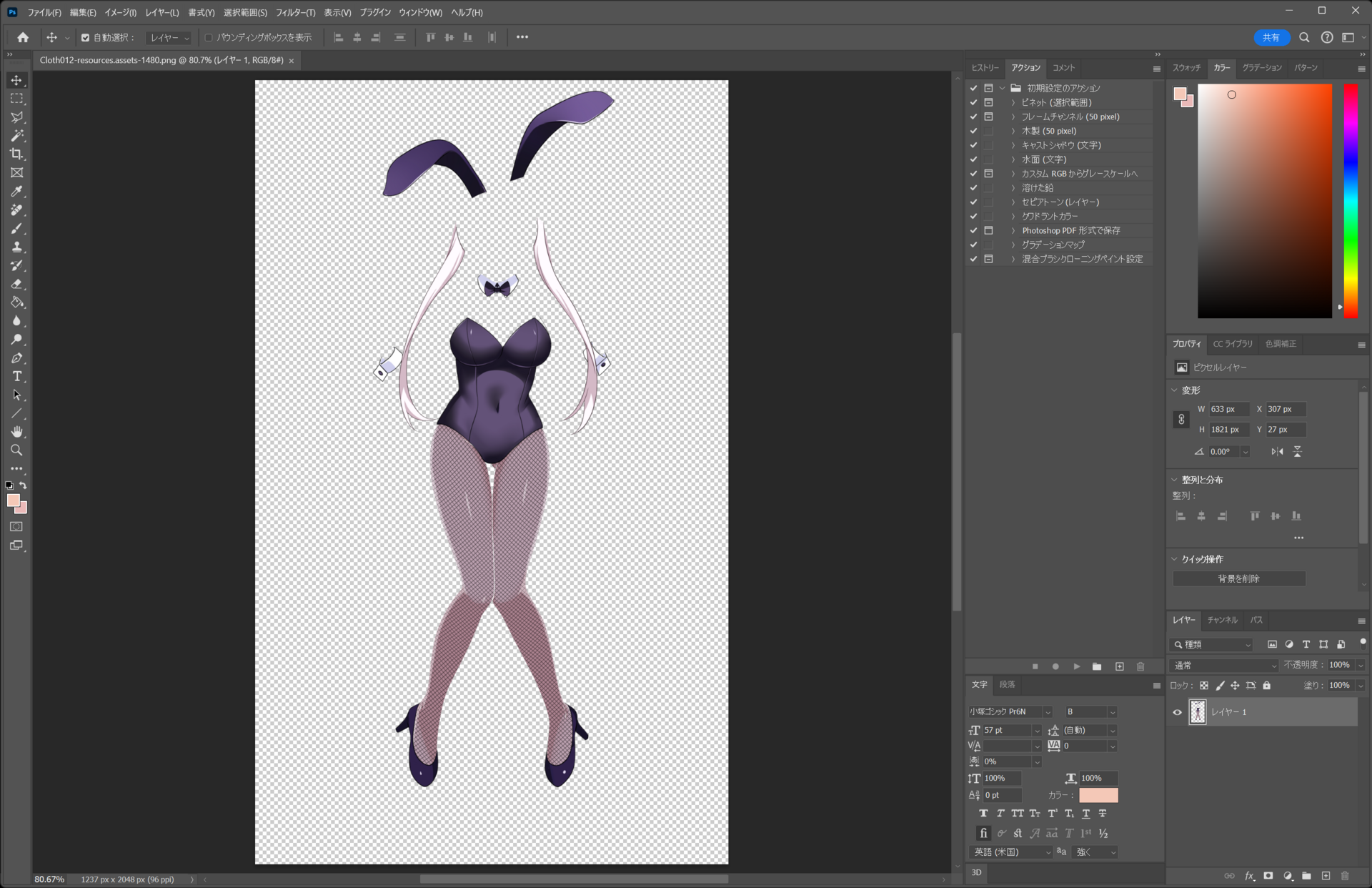
Task: Collapse the 初期設定のアクション folder
Action: point(1003,88)
